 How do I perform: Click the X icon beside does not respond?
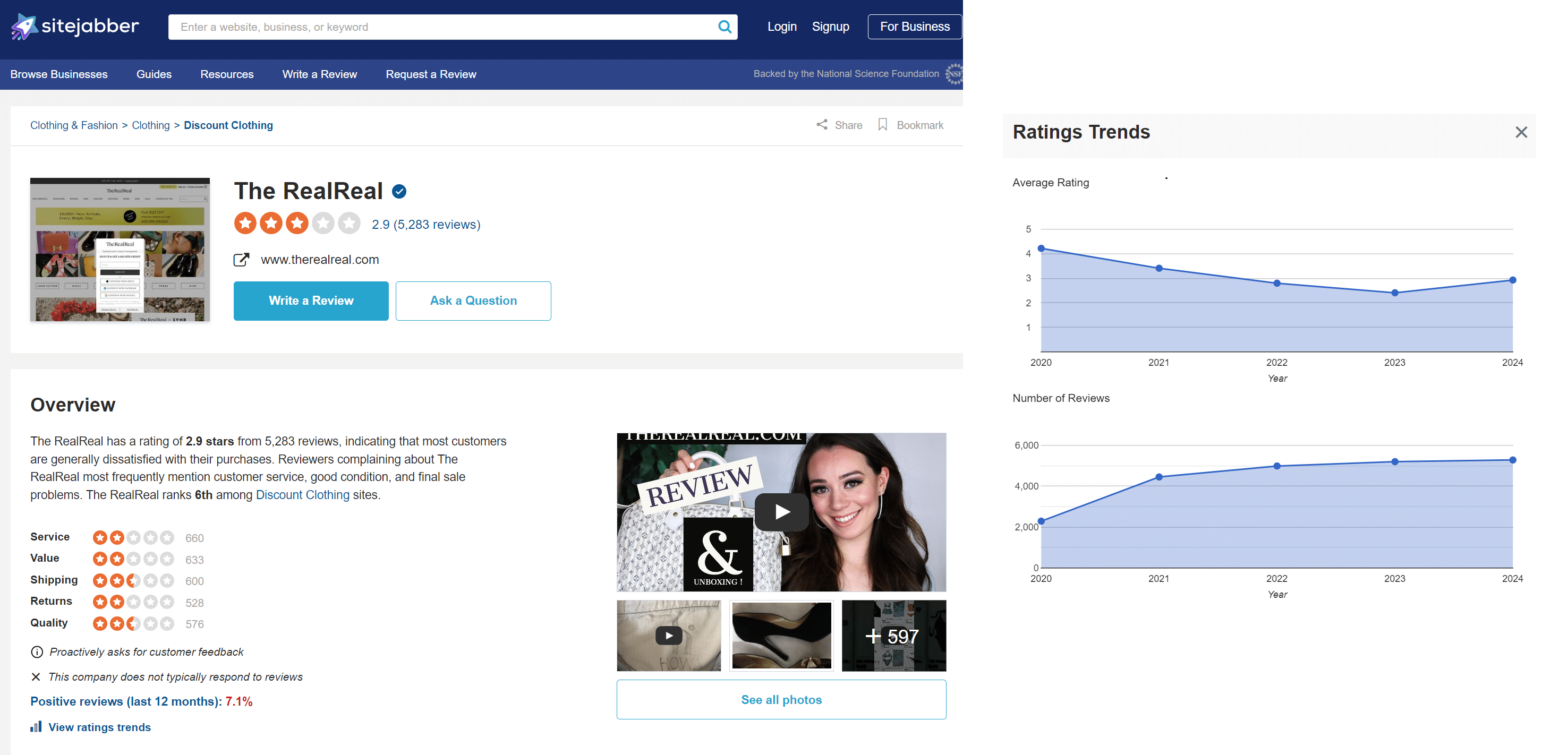click(36, 676)
